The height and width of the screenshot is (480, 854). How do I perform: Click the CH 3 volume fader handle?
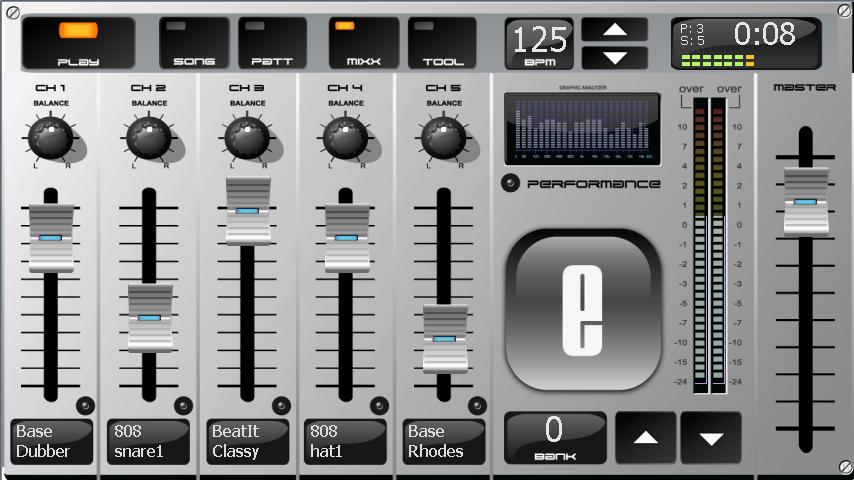click(248, 211)
